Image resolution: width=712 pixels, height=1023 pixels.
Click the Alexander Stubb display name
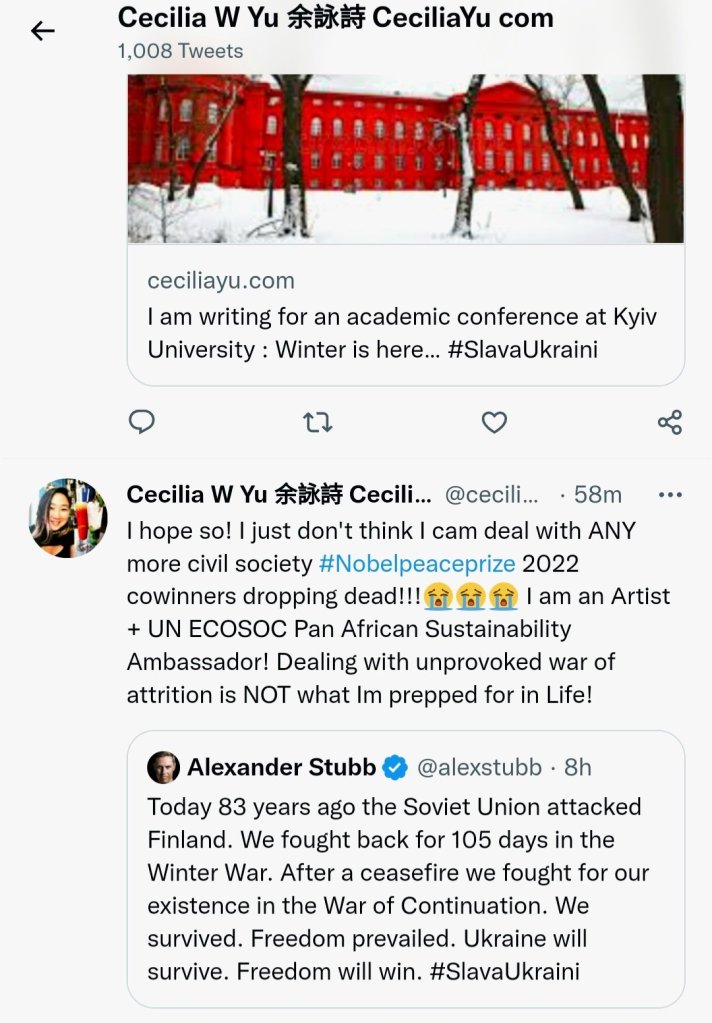tap(281, 767)
